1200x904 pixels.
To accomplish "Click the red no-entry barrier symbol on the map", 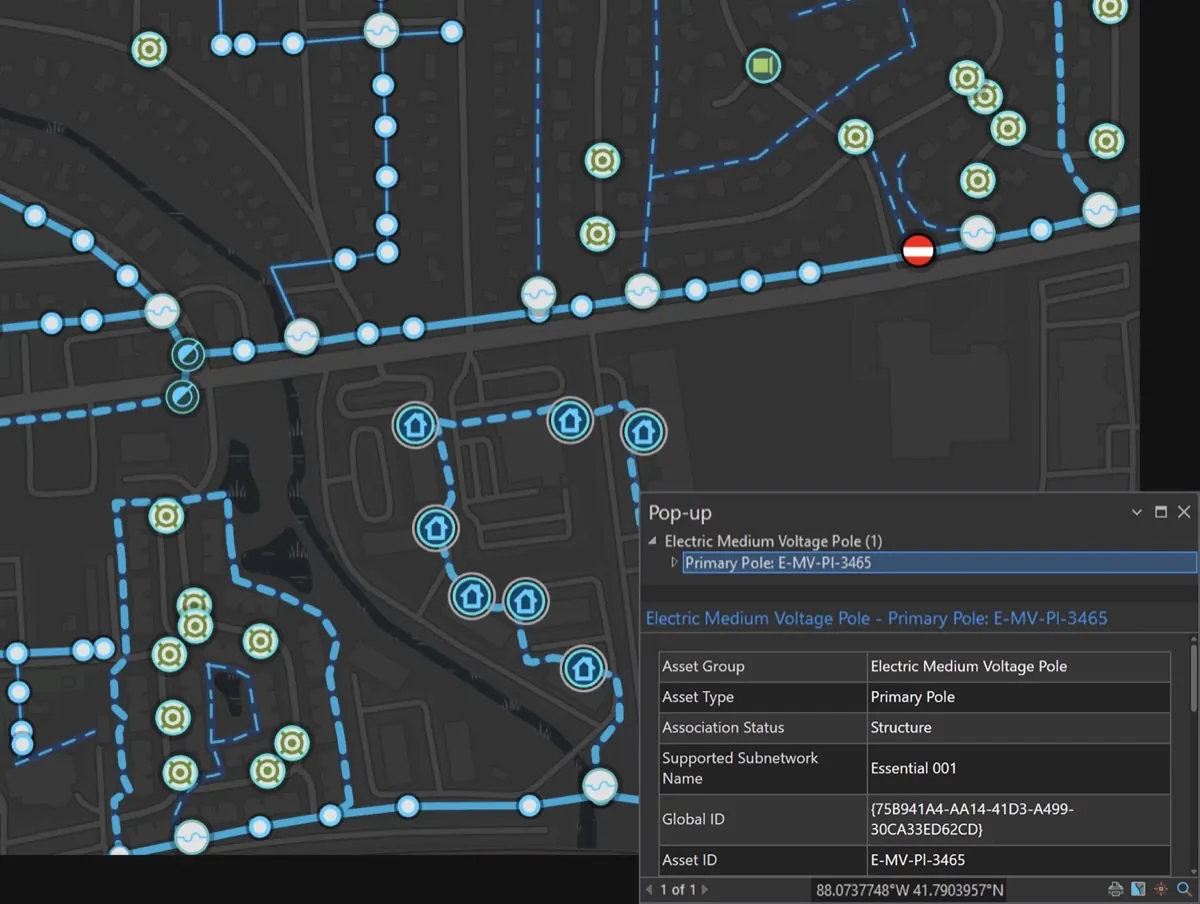I will point(918,250).
